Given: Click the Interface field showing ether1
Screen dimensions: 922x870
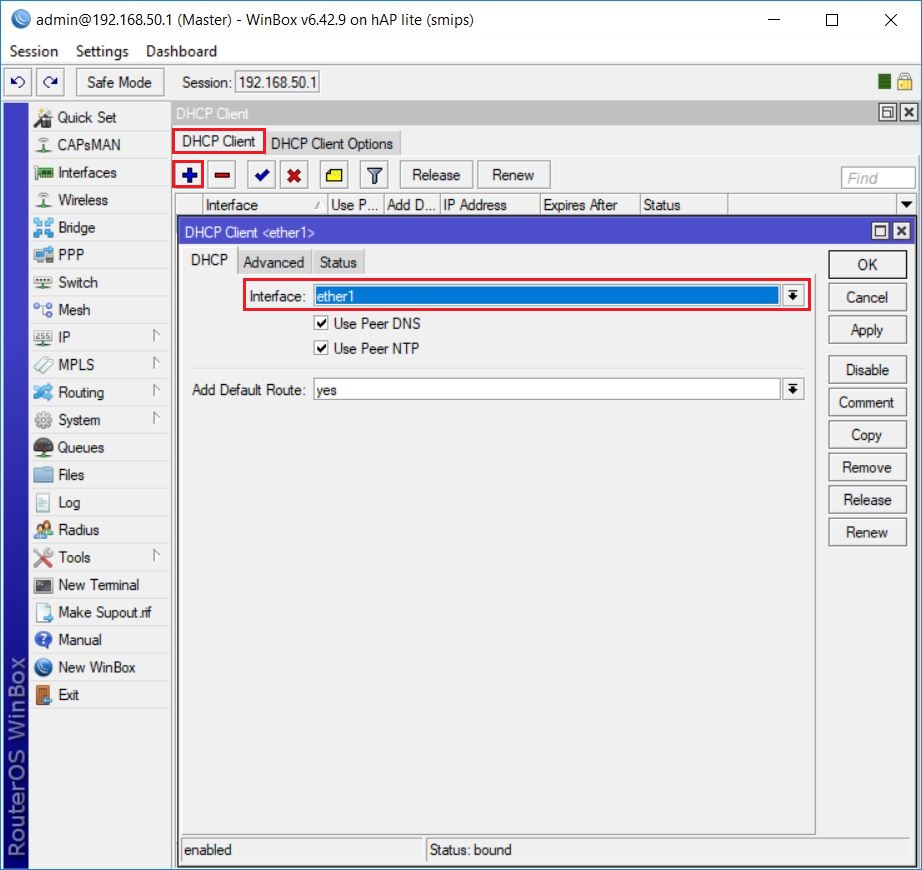Looking at the screenshot, I should click(546, 296).
